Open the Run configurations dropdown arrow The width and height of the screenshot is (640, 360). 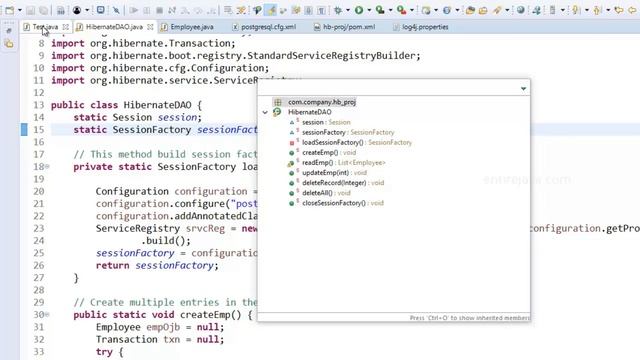point(369,10)
